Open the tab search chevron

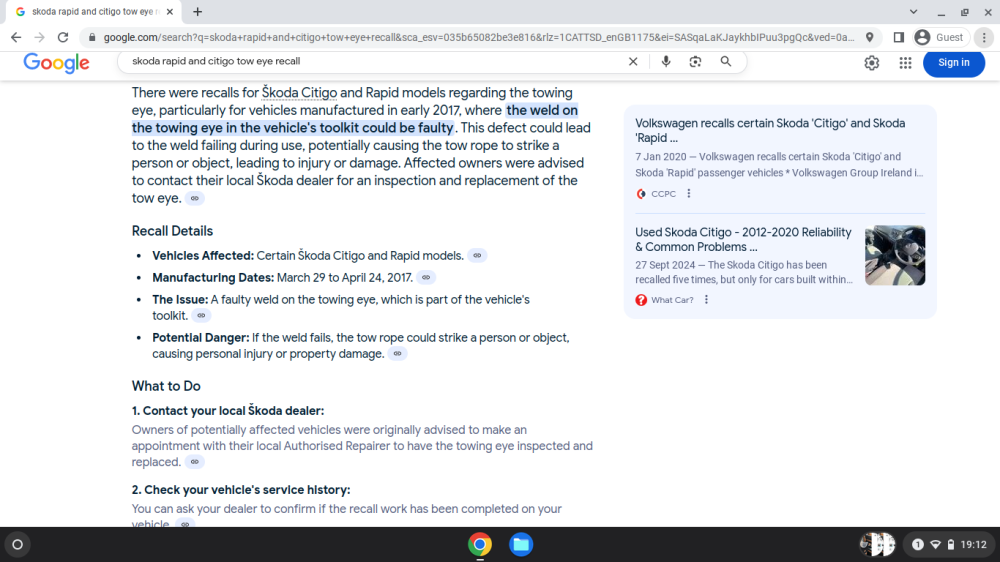[x=913, y=11]
